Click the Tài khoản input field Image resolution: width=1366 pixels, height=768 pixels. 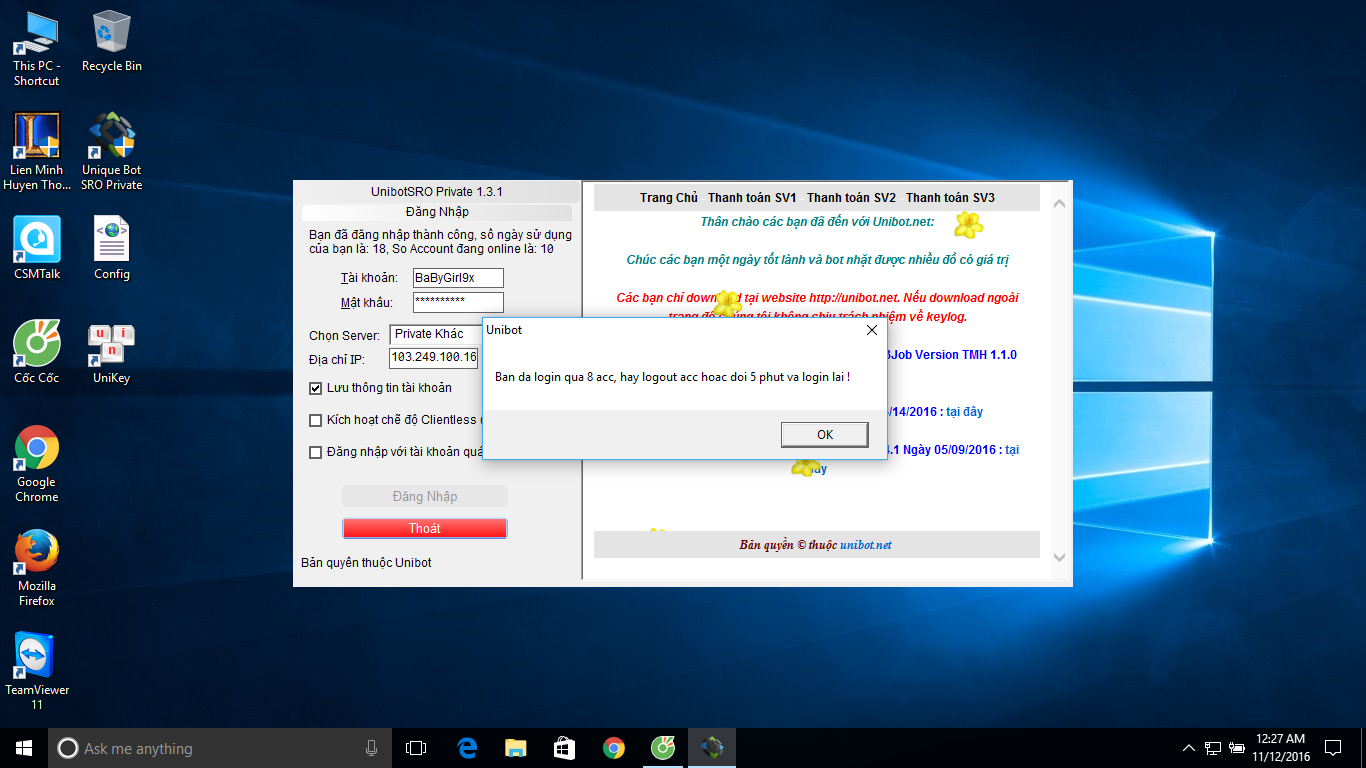(458, 278)
